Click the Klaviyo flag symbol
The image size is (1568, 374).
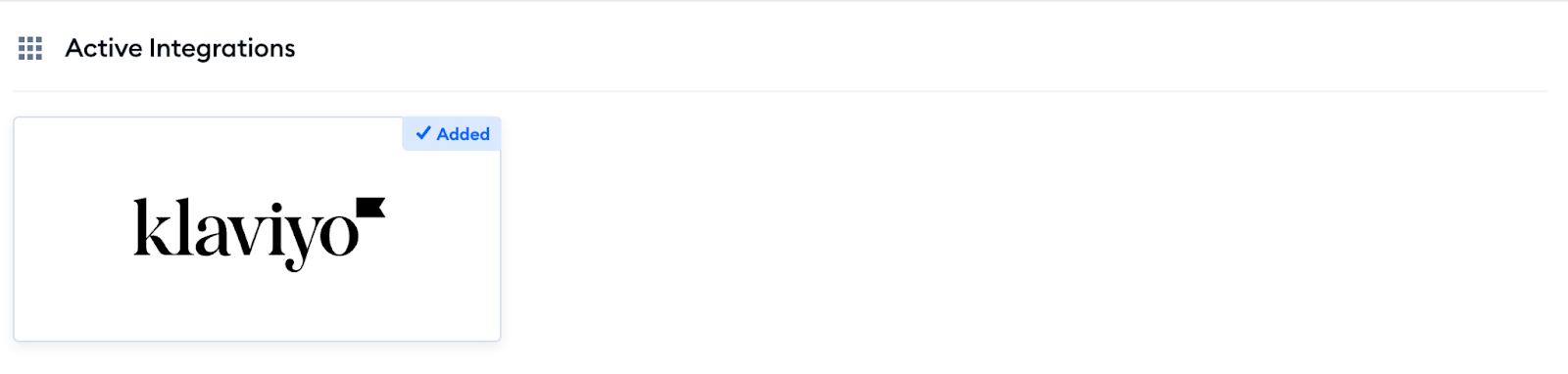(x=371, y=207)
